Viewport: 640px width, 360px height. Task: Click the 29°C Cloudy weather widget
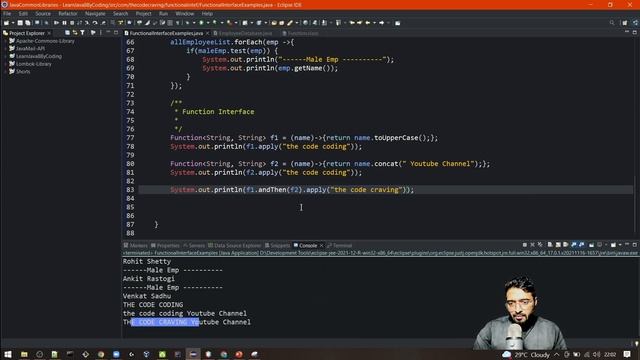pyautogui.click(x=526, y=354)
